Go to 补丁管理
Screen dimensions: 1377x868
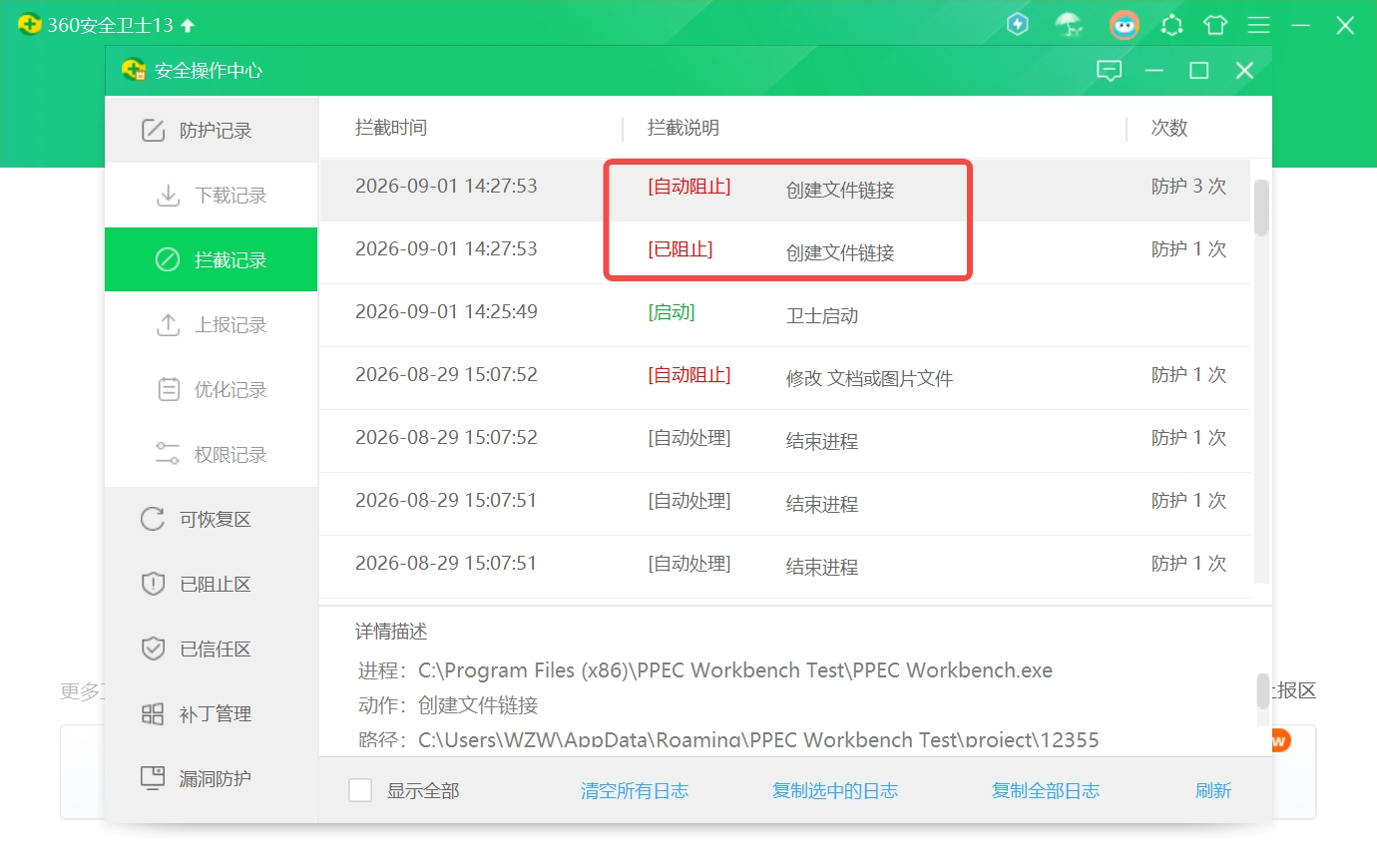[212, 714]
